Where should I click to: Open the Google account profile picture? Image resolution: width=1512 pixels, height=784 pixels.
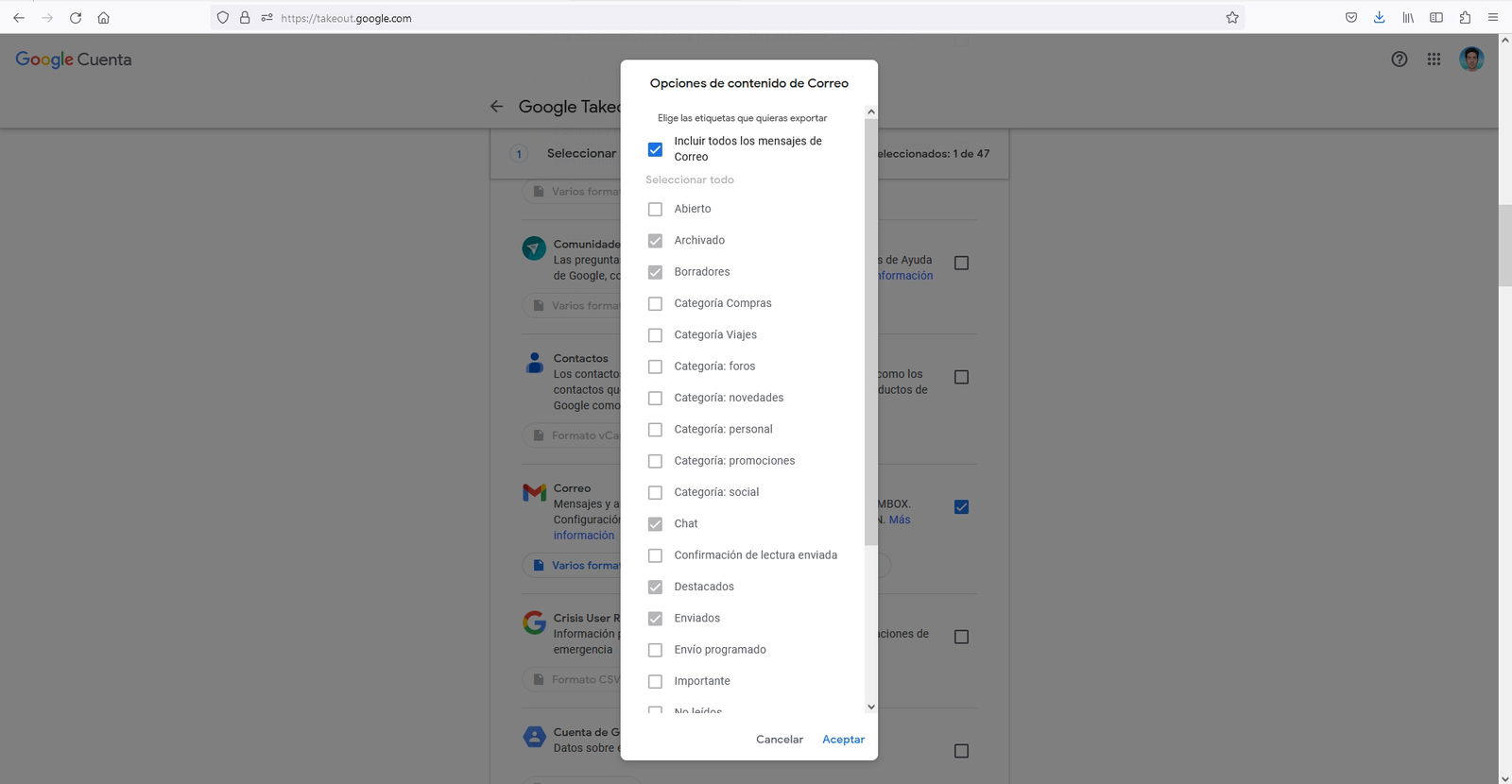click(x=1471, y=59)
